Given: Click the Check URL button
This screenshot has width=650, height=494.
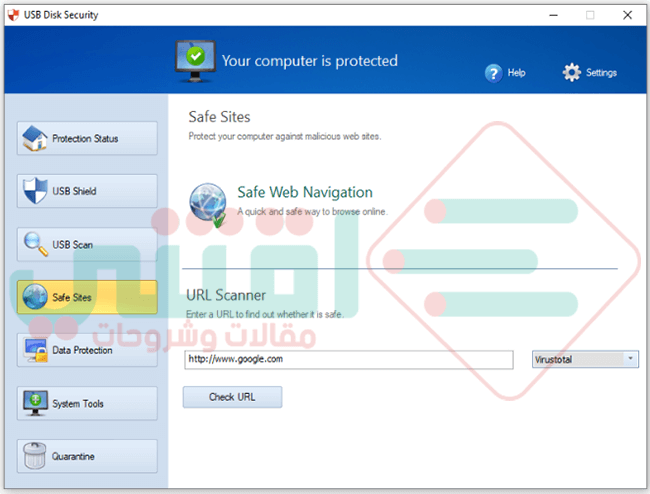Looking at the screenshot, I should click(232, 397).
